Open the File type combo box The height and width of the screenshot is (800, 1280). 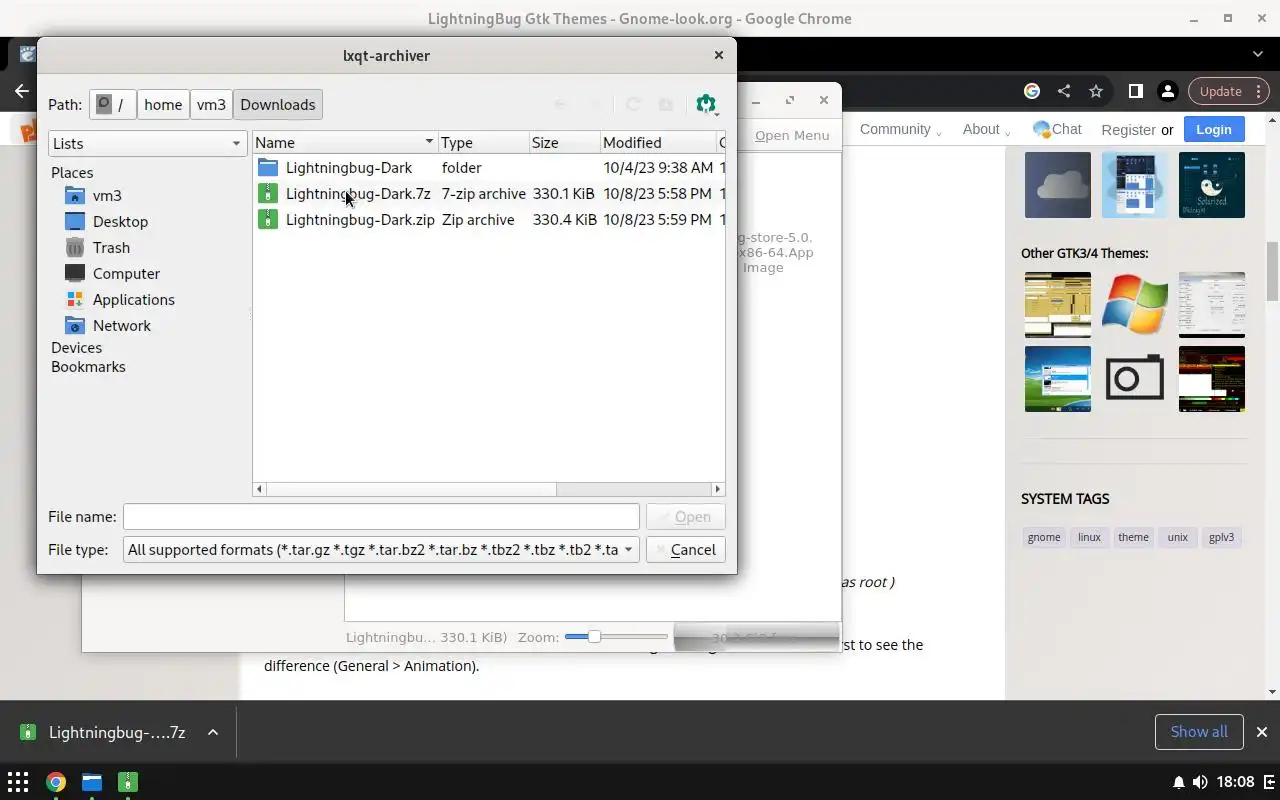click(381, 549)
